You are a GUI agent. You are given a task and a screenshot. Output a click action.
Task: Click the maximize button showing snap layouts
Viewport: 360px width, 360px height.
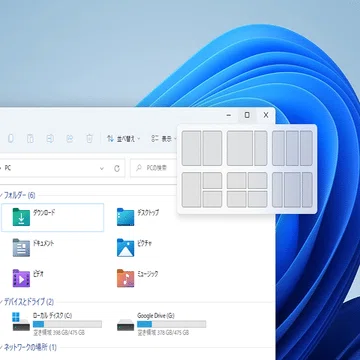tap(247, 115)
